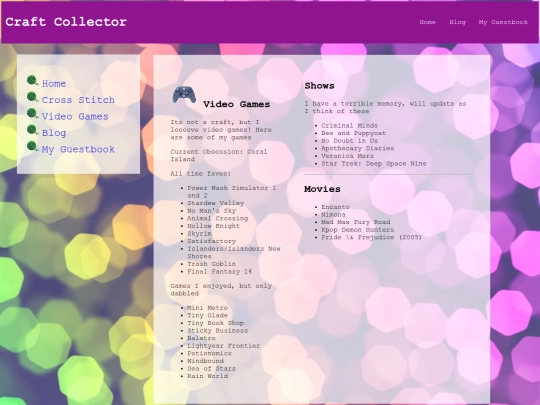Click the yarn ball icon beside Blog
The width and height of the screenshot is (540, 405).
(x=33, y=130)
